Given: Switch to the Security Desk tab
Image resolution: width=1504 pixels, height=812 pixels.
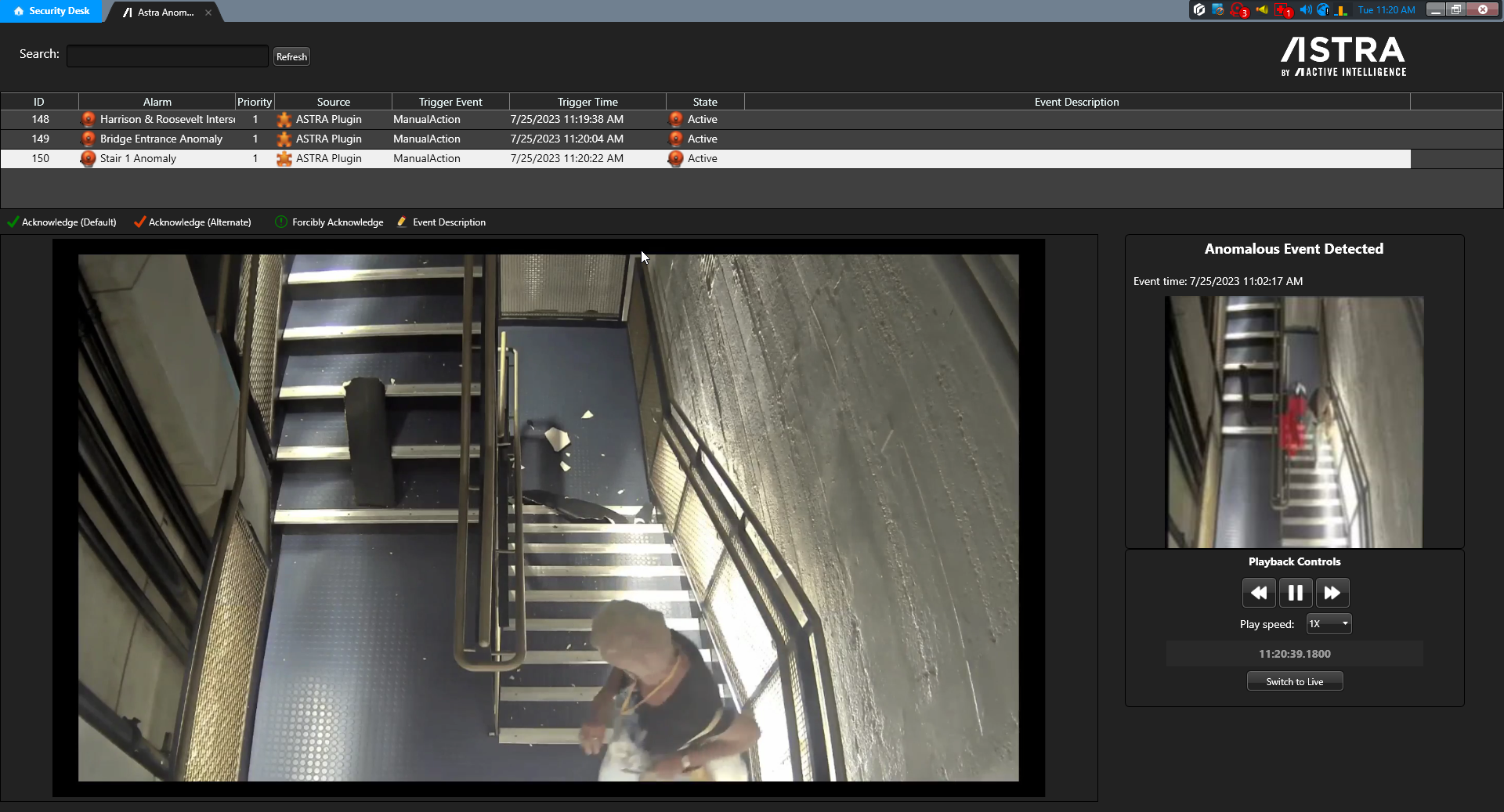Looking at the screenshot, I should coord(52,11).
